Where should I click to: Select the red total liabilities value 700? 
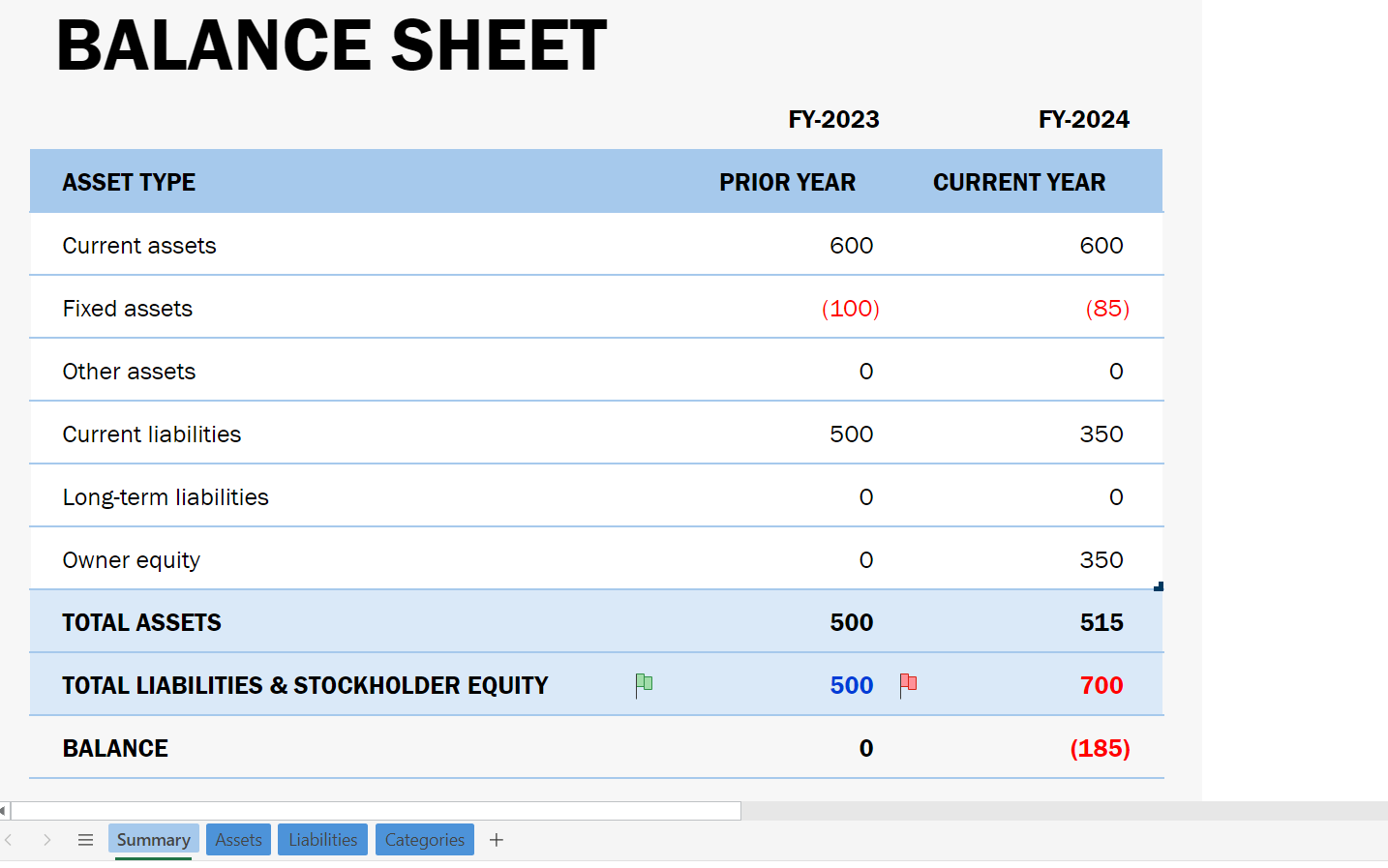1101,685
